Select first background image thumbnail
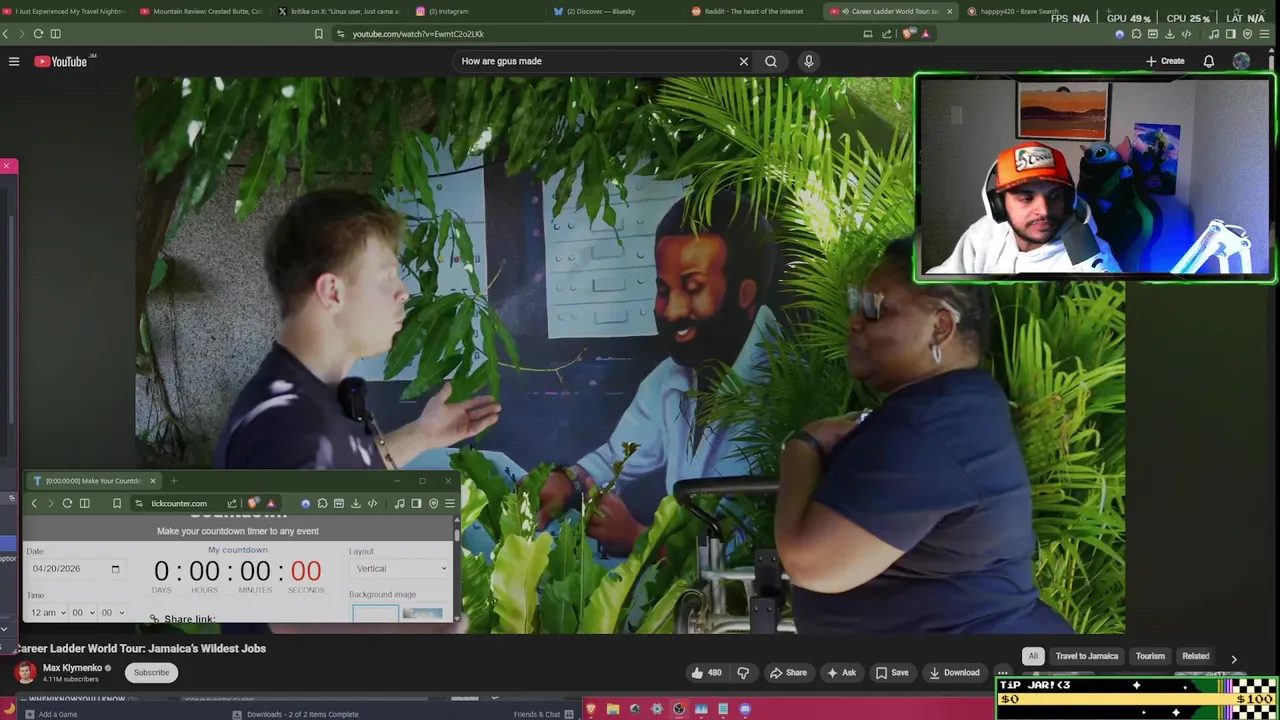Image resolution: width=1280 pixels, height=720 pixels. point(375,613)
